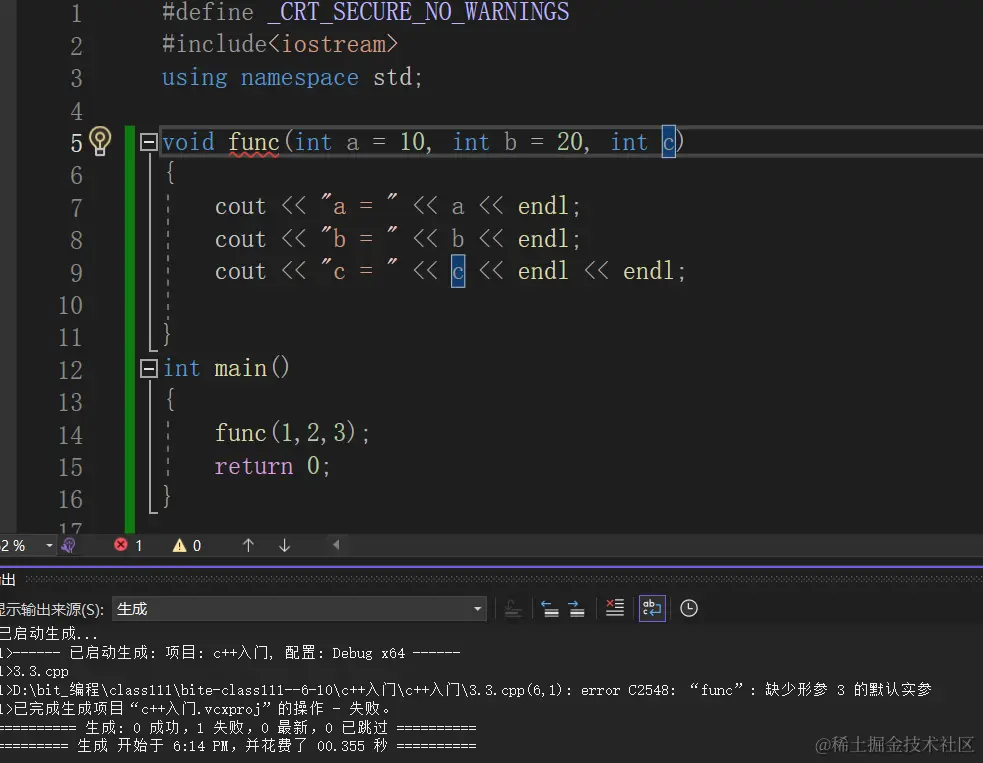
Task: Click the _CRT_SECURE_NO_WARNINGS define
Action: pos(418,12)
